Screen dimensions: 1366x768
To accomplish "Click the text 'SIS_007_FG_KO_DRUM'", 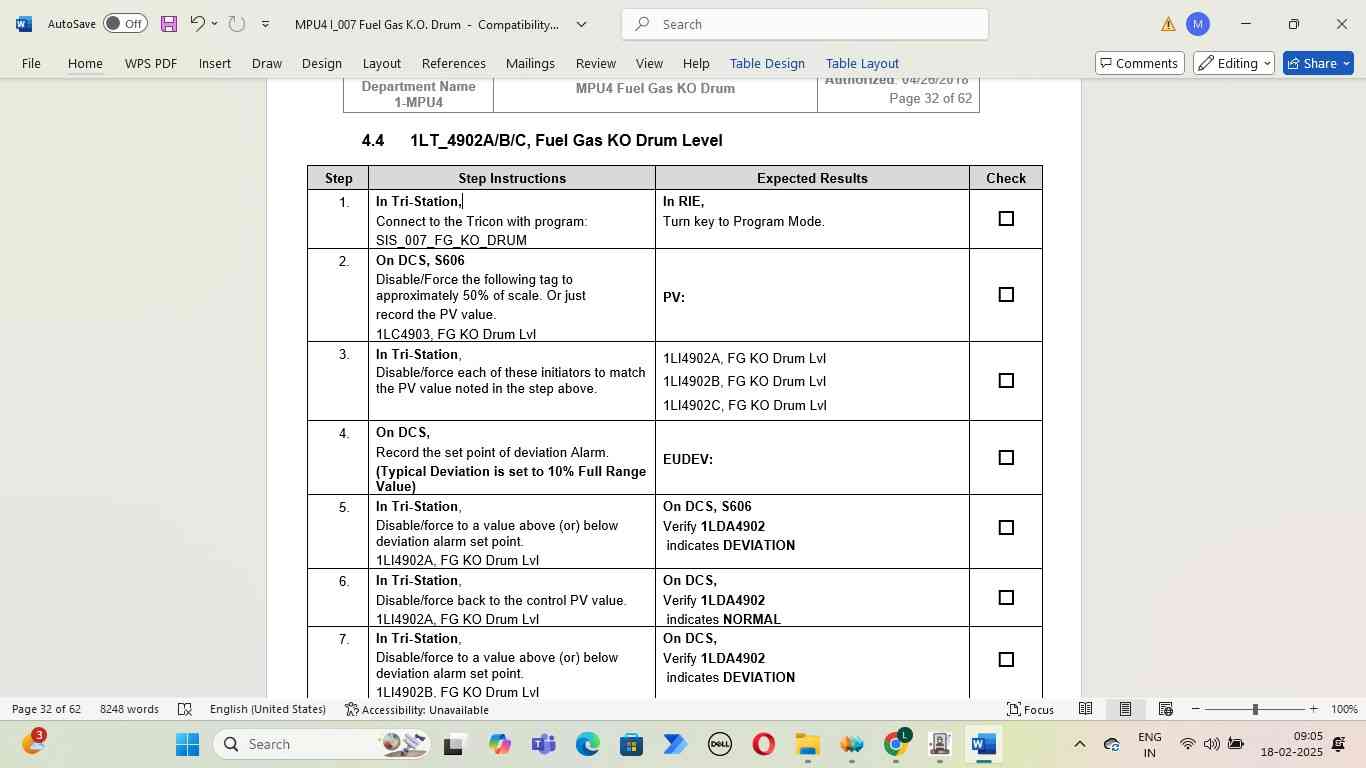I will pyautogui.click(x=451, y=241).
